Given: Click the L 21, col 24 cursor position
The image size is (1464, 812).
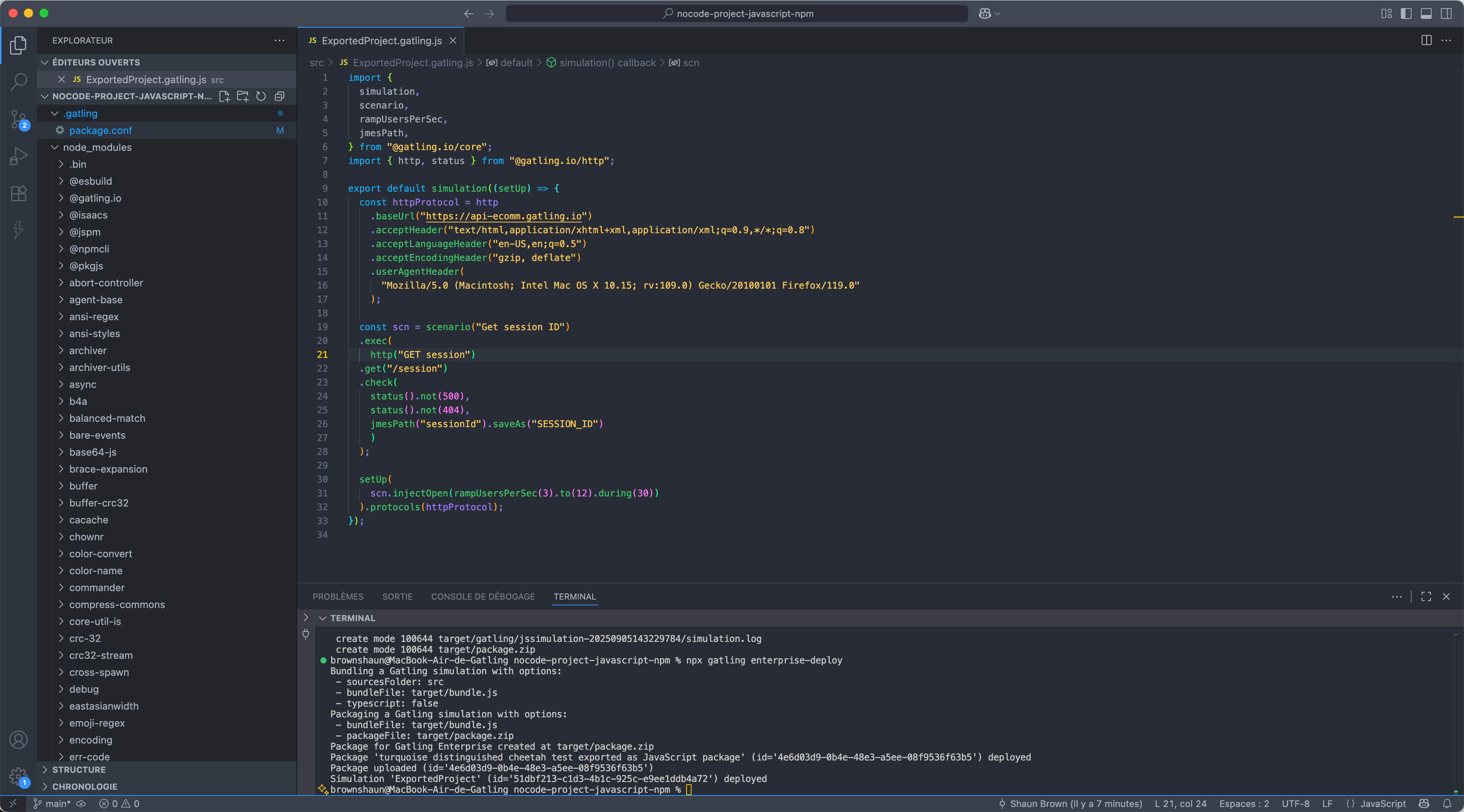Looking at the screenshot, I should 1181,804.
